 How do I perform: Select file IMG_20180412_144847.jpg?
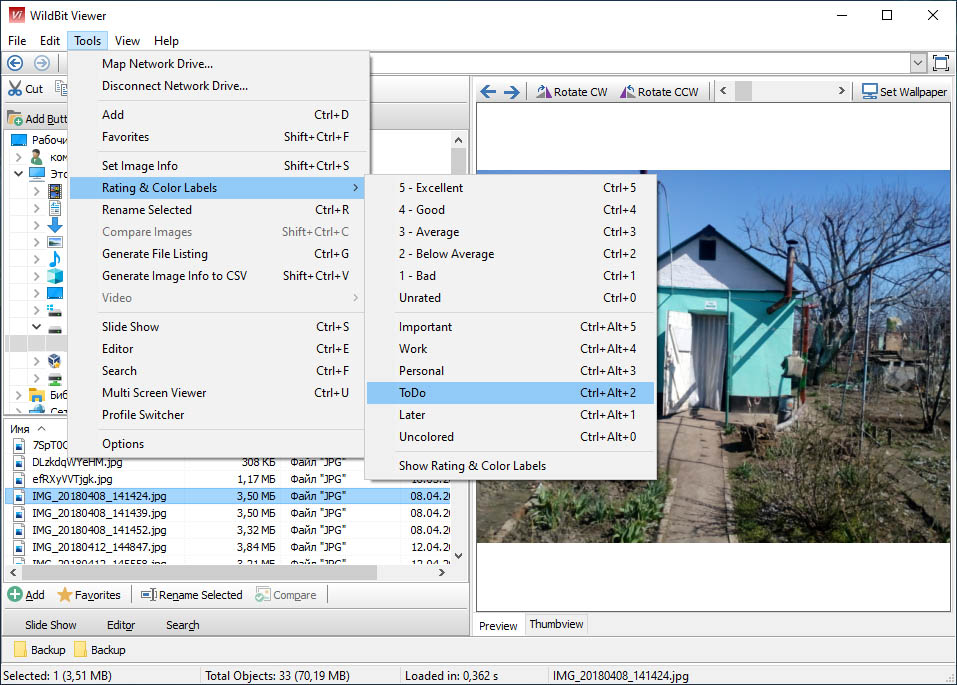[x=99, y=547]
